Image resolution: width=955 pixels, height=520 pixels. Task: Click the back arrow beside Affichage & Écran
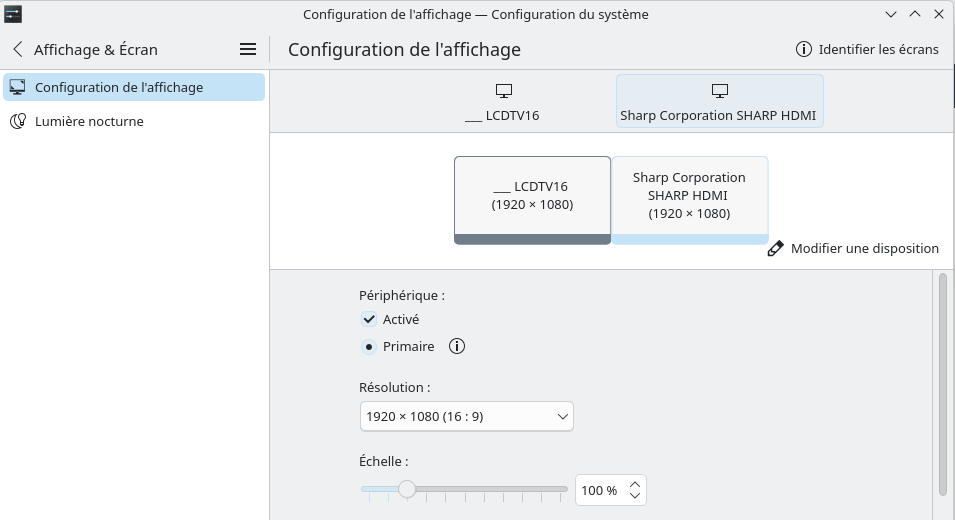click(x=18, y=49)
